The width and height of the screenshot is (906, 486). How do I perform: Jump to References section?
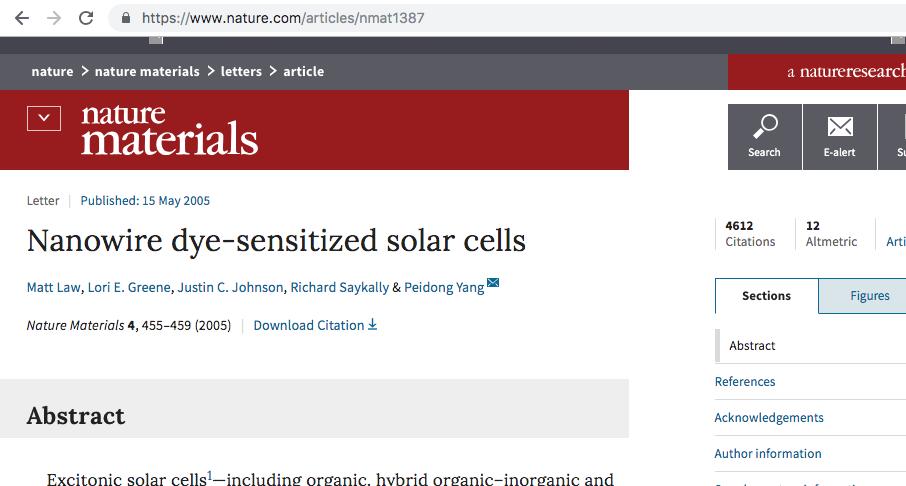coord(745,381)
